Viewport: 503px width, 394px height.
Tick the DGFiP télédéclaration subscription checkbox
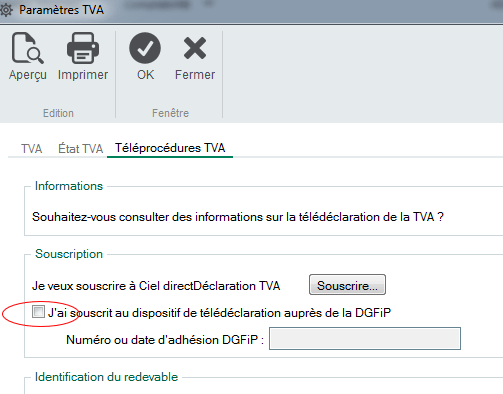tap(38, 312)
